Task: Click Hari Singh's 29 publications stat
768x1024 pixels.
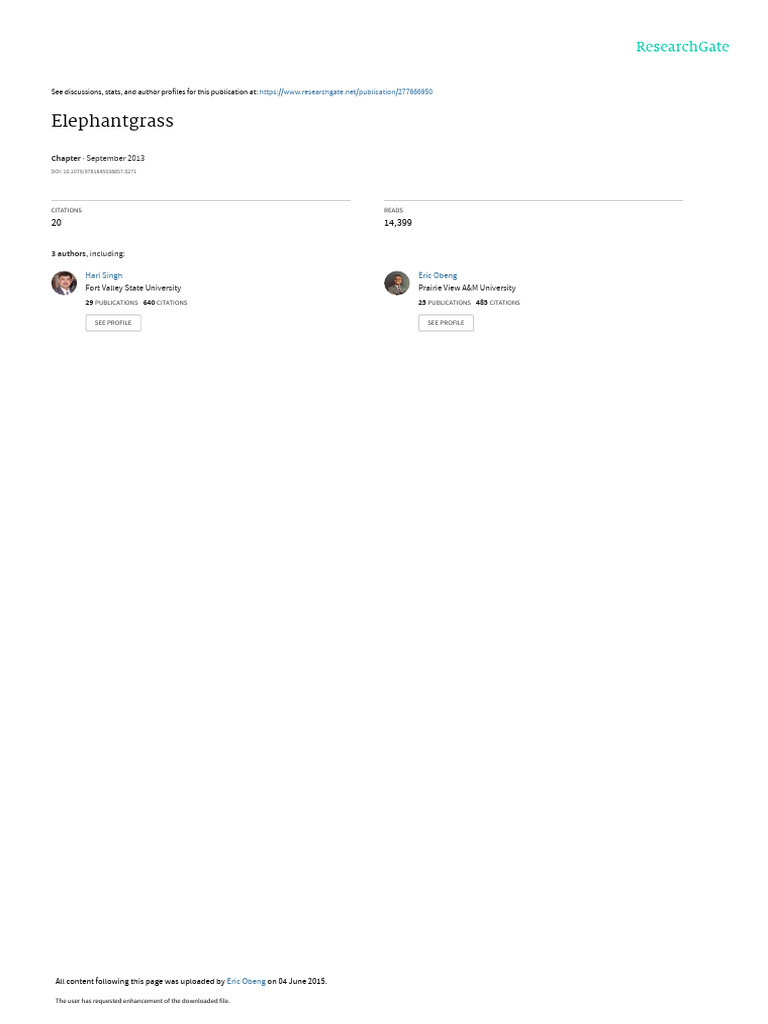Action: pyautogui.click(x=112, y=303)
